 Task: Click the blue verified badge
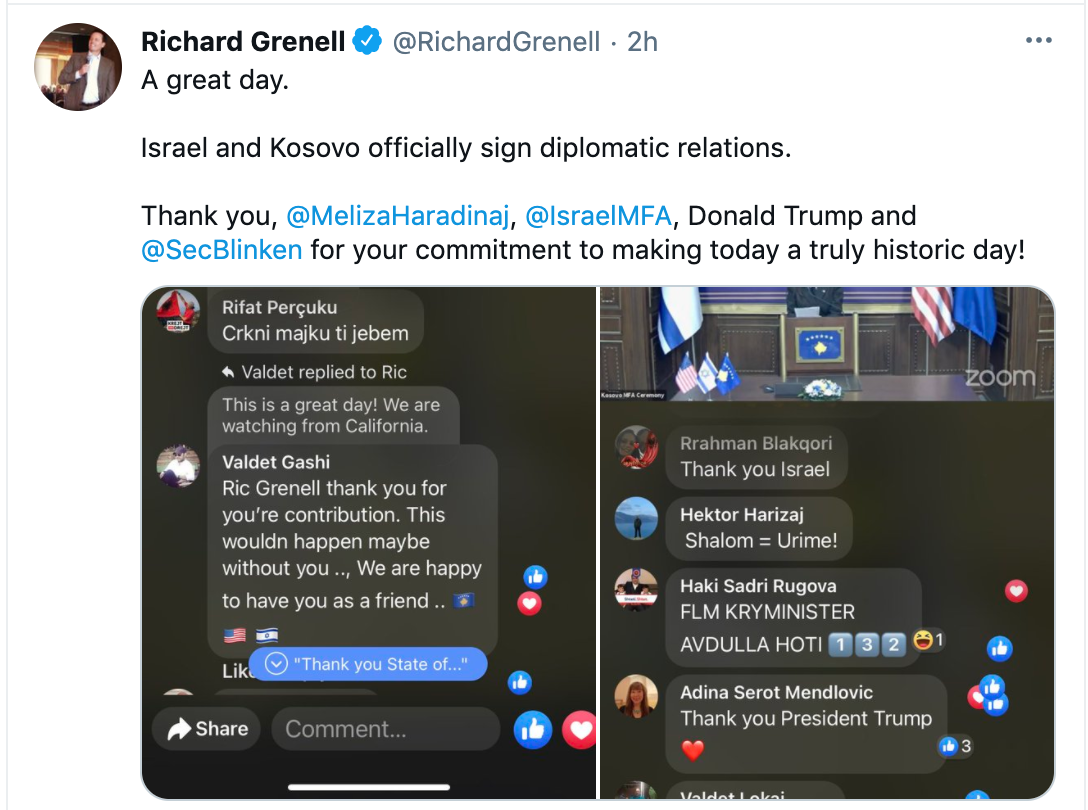pyautogui.click(x=368, y=41)
